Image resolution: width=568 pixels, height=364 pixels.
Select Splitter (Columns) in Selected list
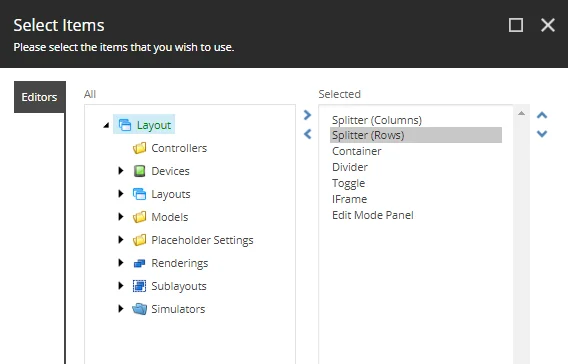(377, 120)
